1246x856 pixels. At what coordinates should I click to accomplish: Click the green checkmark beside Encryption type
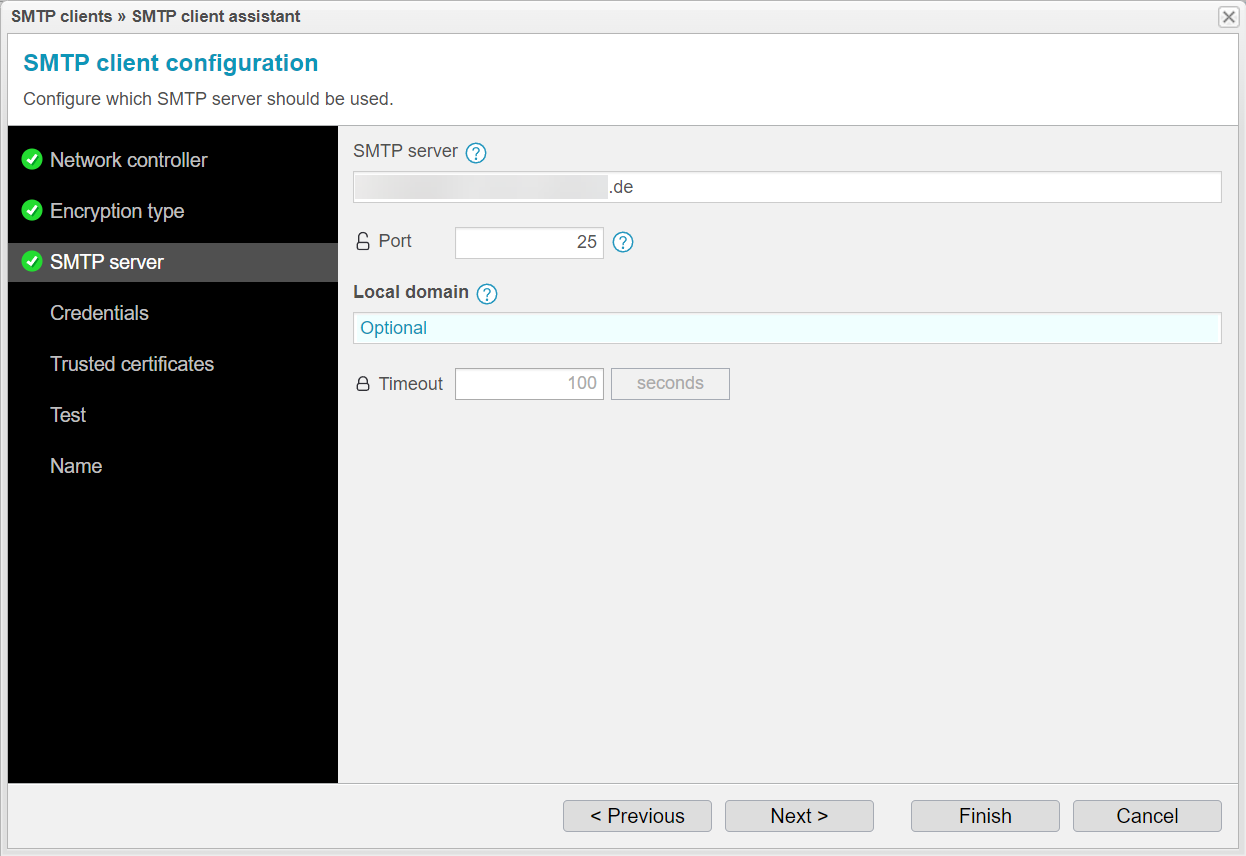[x=30, y=210]
